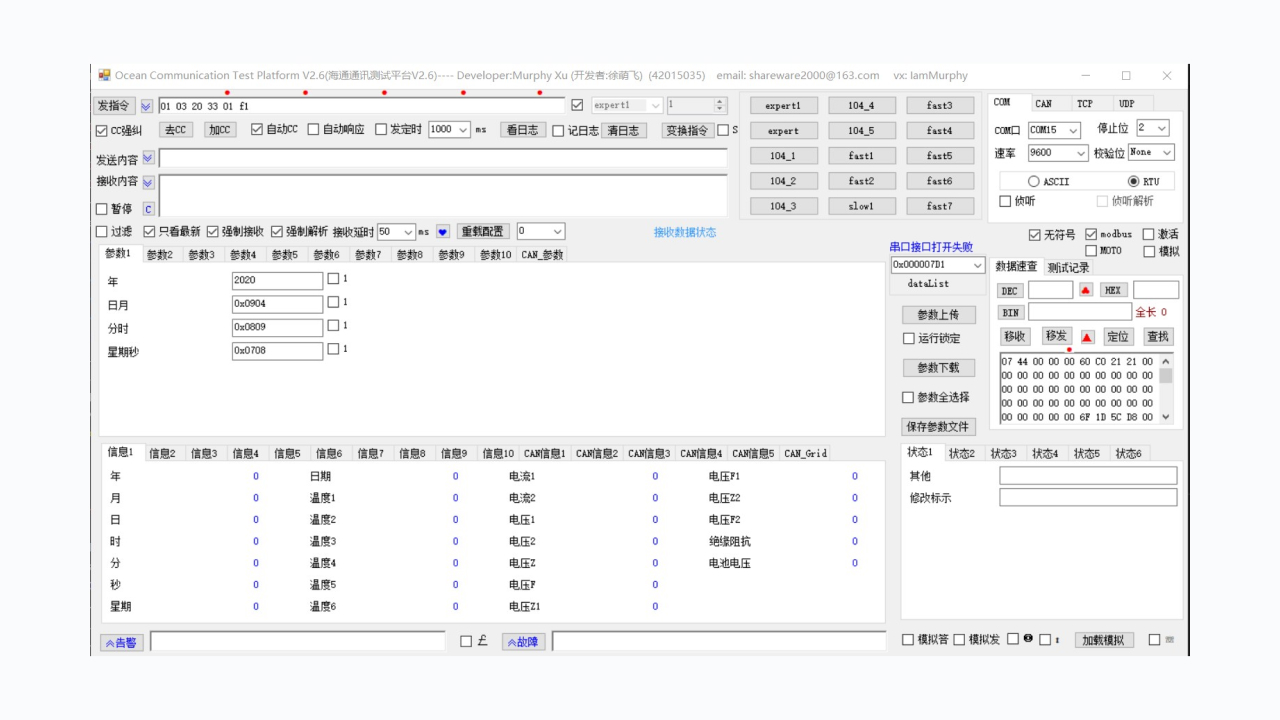
Task: Open the CAN_Grid tab
Action: [x=805, y=454]
